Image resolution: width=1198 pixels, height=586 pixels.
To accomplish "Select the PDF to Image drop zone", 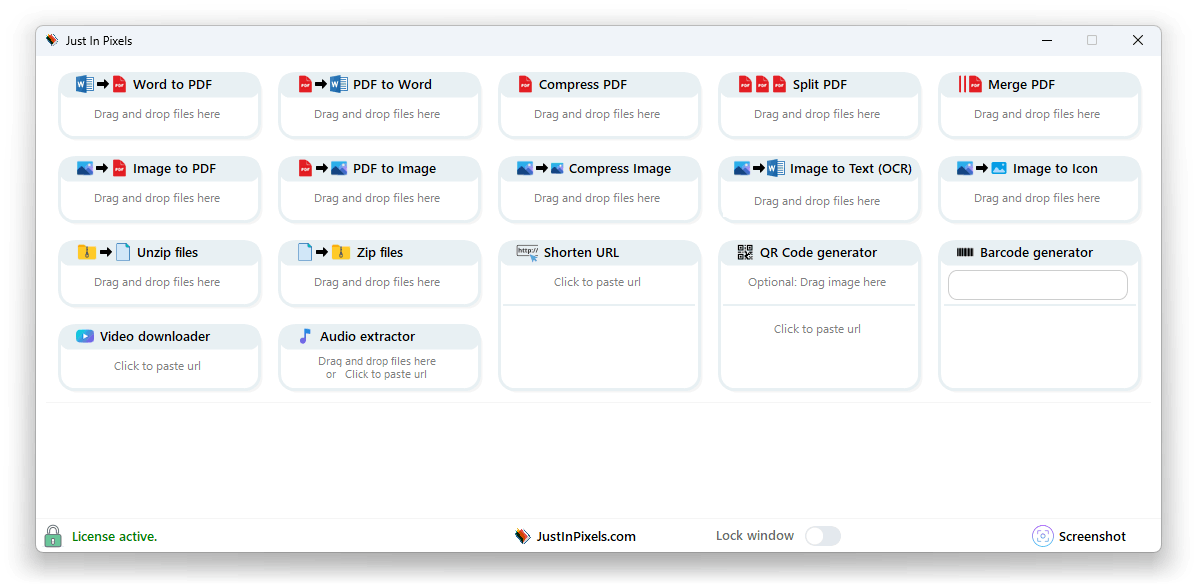I will (377, 198).
